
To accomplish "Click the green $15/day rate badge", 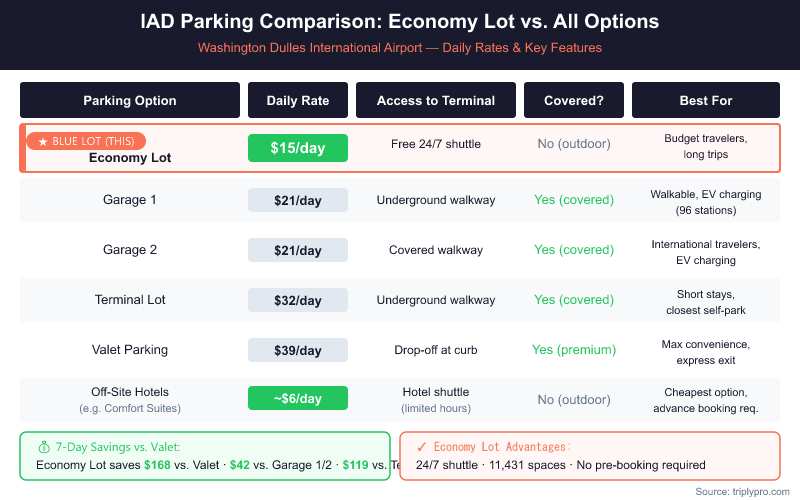I will point(298,148).
